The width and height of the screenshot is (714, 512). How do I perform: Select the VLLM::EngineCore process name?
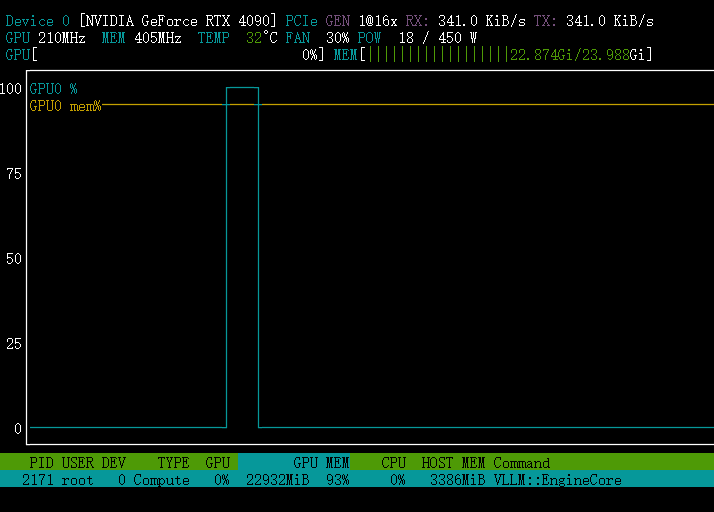pos(557,480)
